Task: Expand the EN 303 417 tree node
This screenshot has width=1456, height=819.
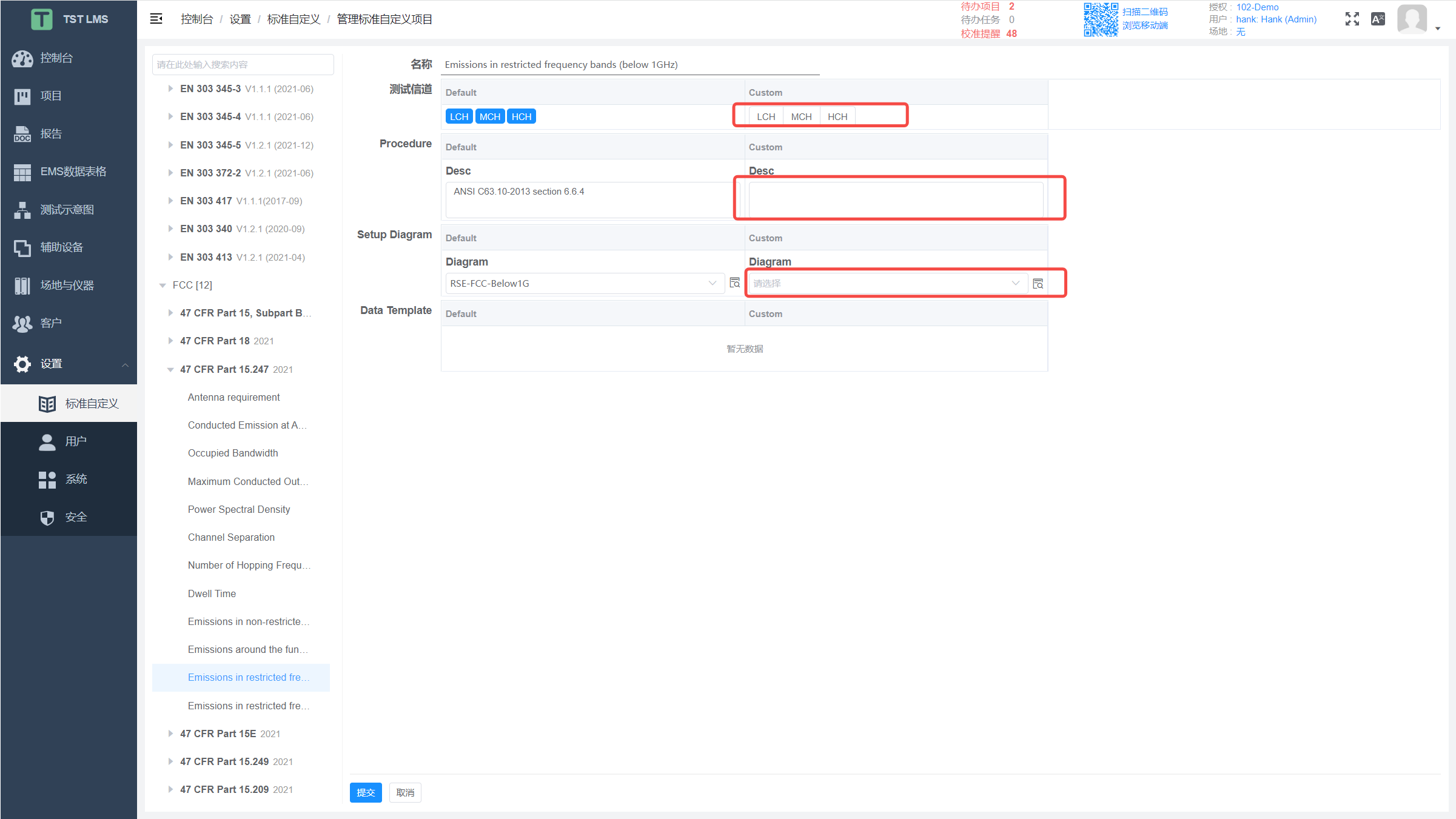Action: 170,201
